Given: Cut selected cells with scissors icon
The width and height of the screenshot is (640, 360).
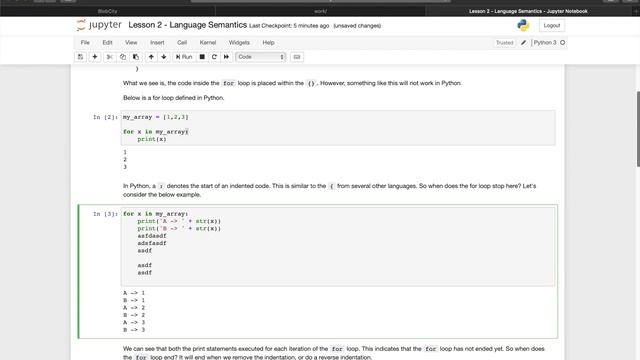Looking at the screenshot, I should (x=109, y=57).
